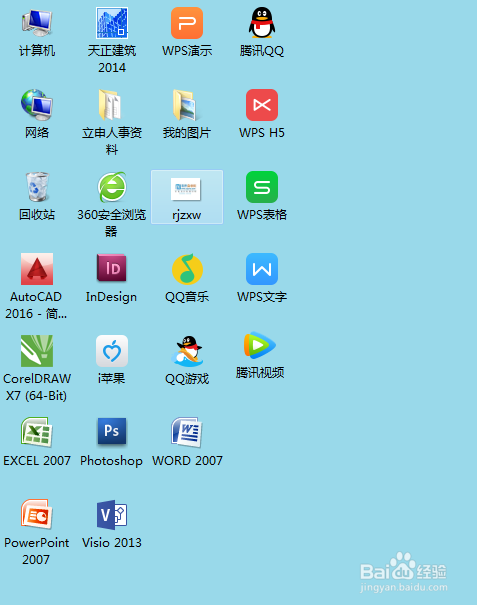The width and height of the screenshot is (477, 605).
Task: Click the Photoshop Ps icon
Action: click(x=112, y=431)
